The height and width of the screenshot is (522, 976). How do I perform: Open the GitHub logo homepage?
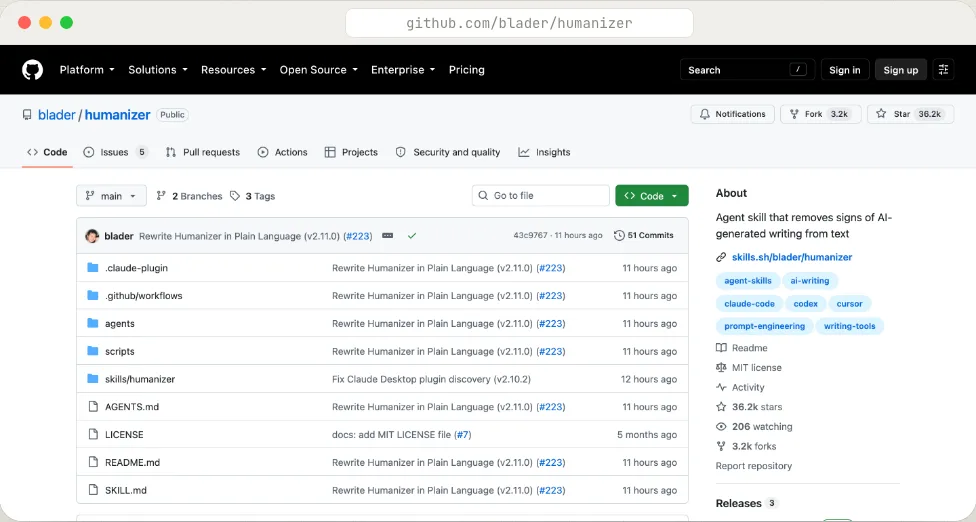32,70
